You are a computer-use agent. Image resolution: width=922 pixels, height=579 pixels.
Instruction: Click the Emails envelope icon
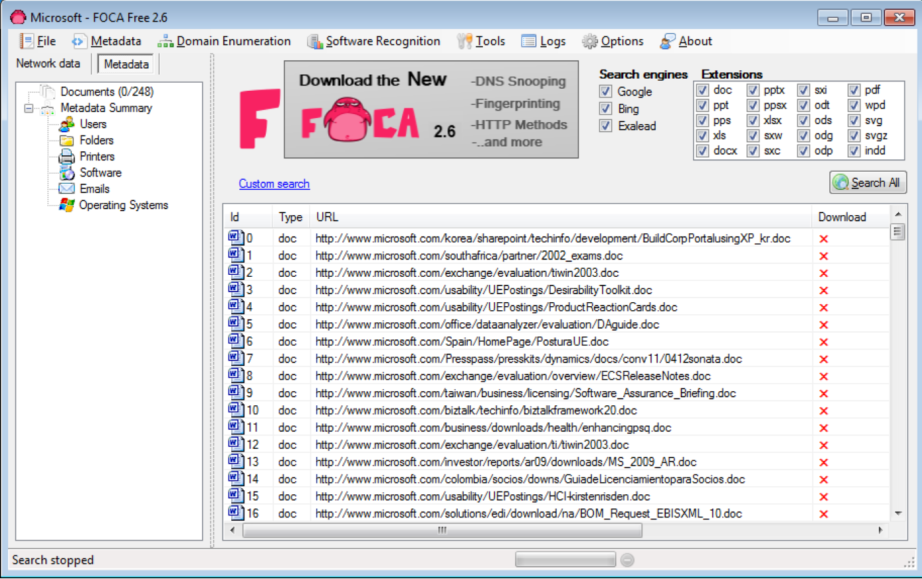point(66,189)
